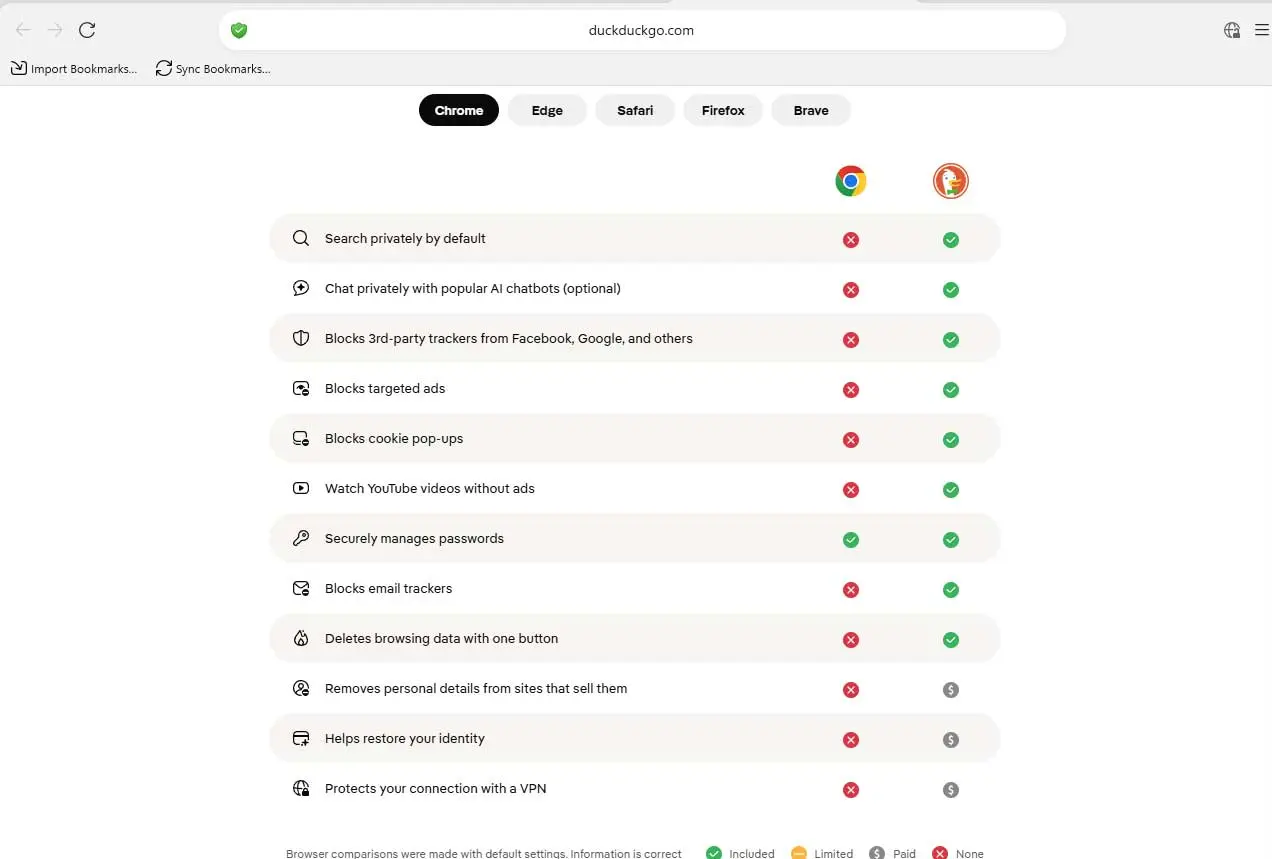Open the hamburger menu in browser toolbar
The image size is (1272, 859).
click(1261, 30)
